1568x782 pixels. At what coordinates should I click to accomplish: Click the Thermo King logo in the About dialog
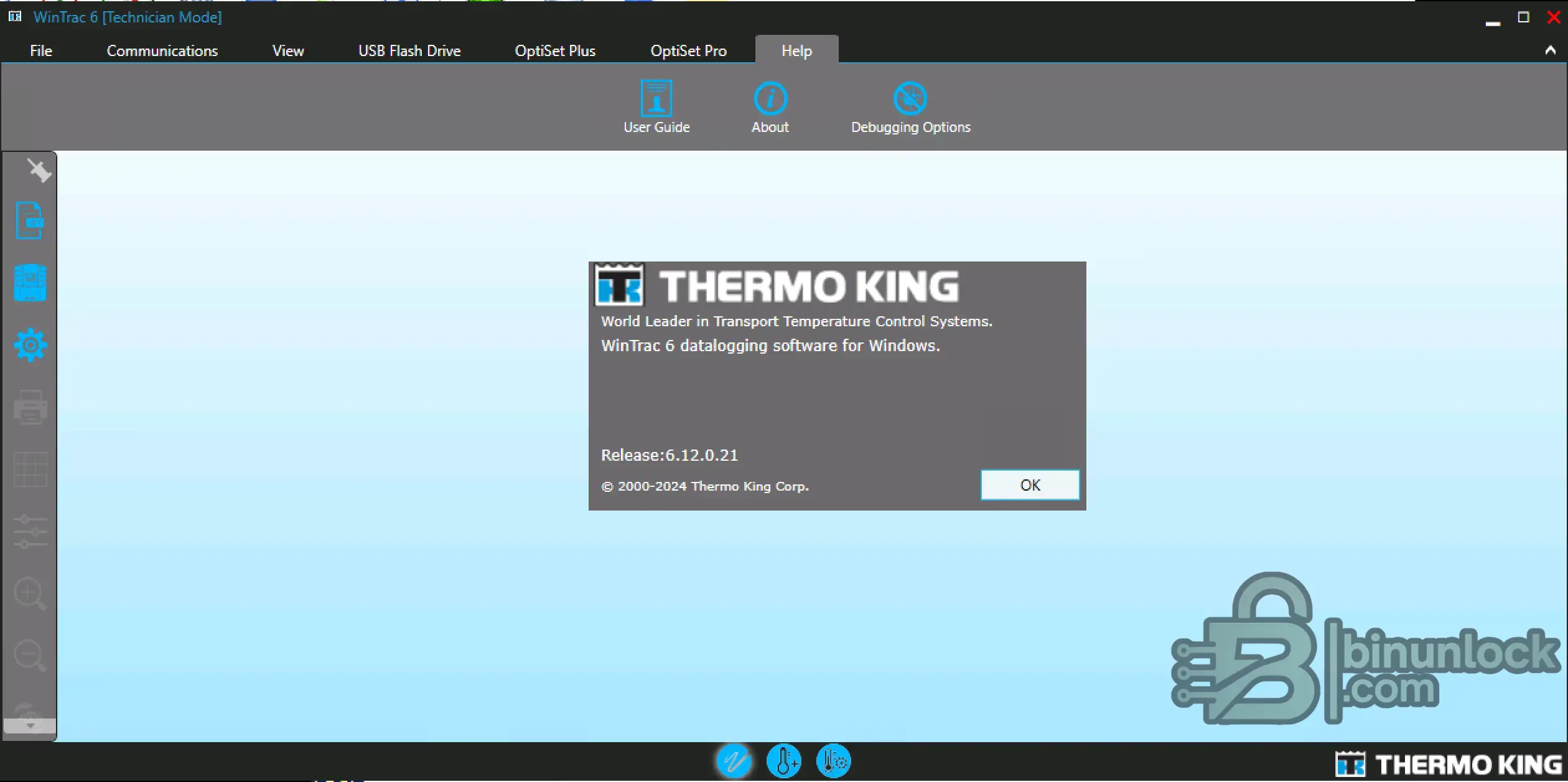pos(777,286)
